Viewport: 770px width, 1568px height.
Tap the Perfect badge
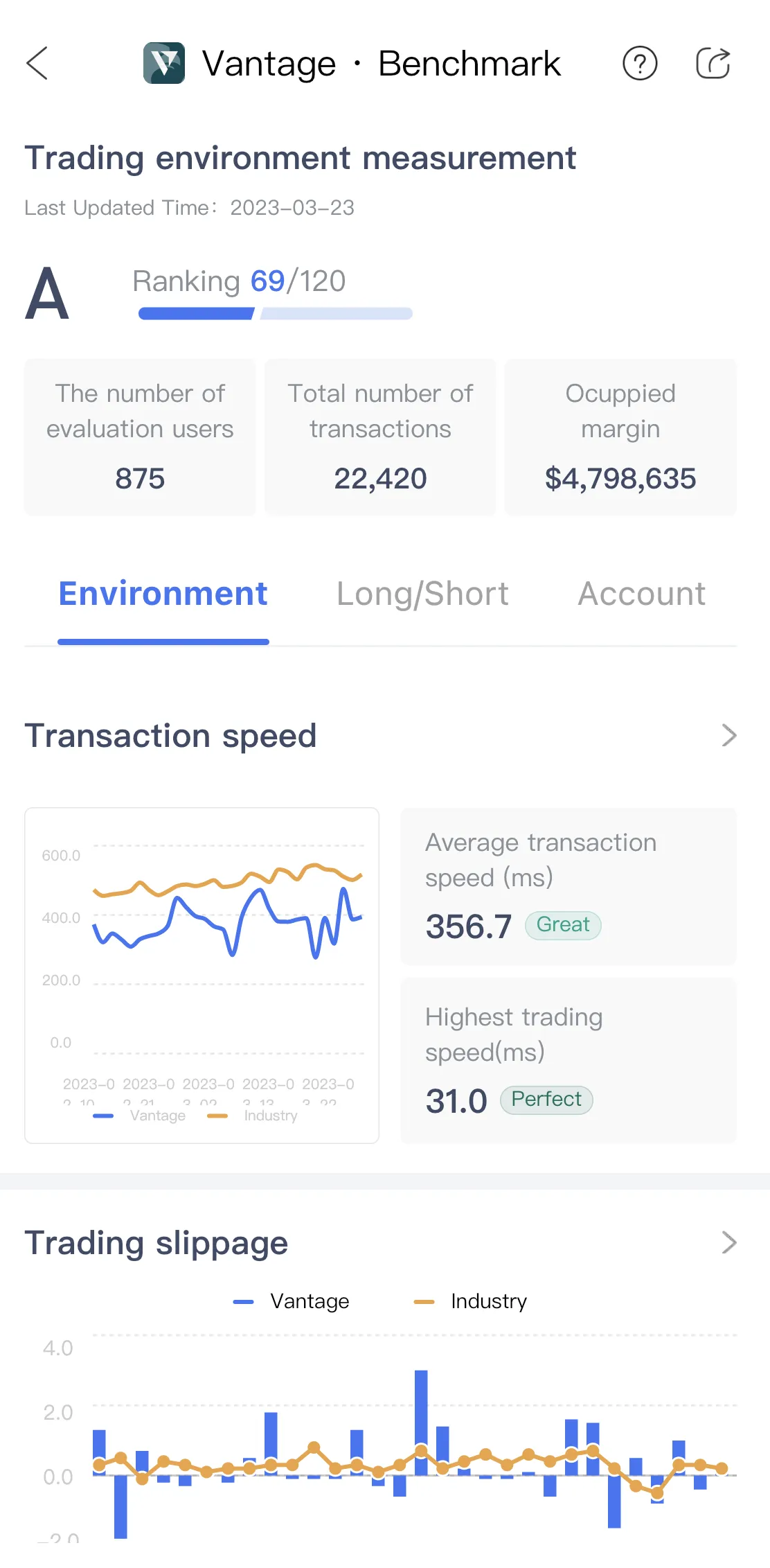[546, 1100]
